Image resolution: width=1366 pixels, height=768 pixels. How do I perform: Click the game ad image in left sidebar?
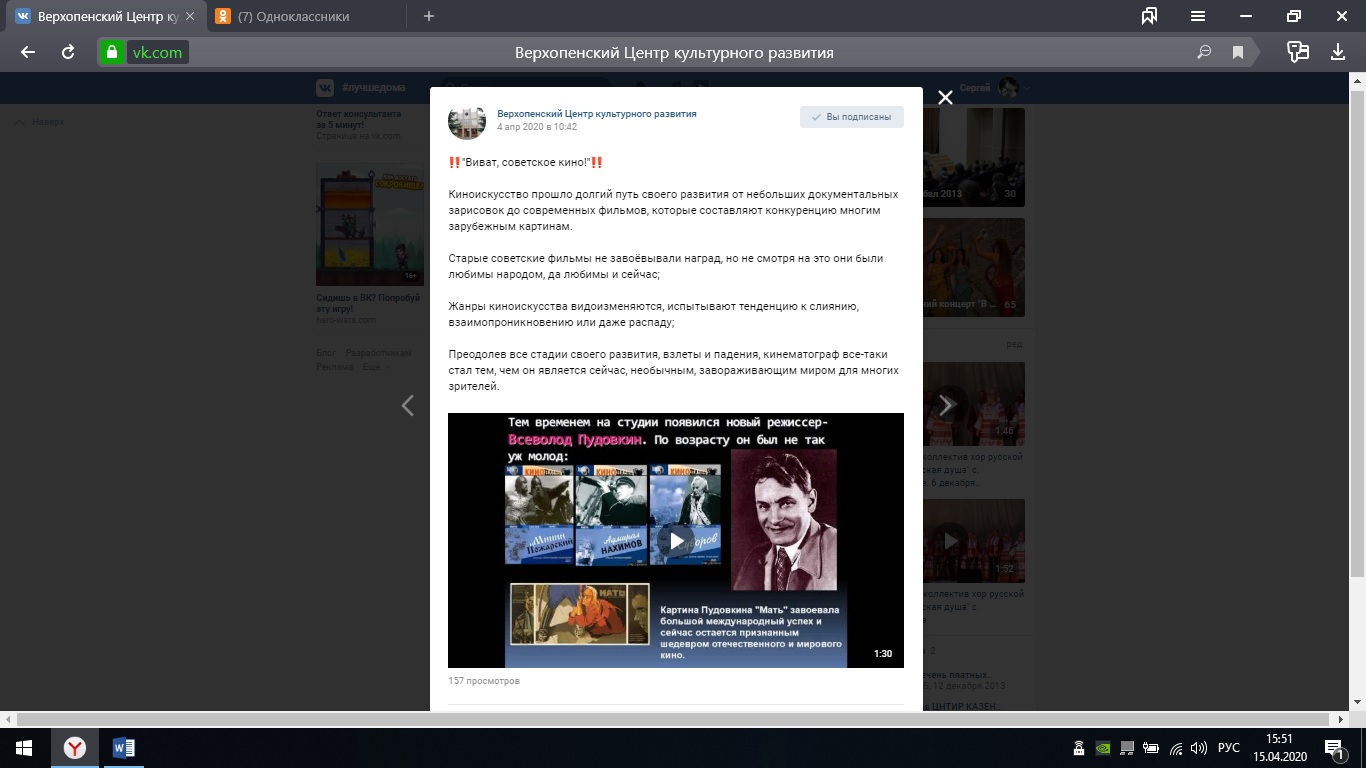pyautogui.click(x=370, y=225)
